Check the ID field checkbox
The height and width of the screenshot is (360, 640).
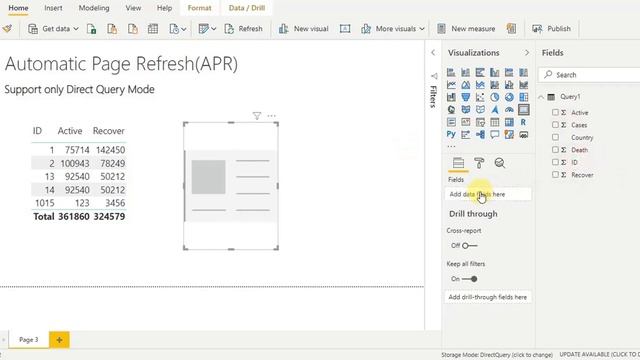click(555, 162)
